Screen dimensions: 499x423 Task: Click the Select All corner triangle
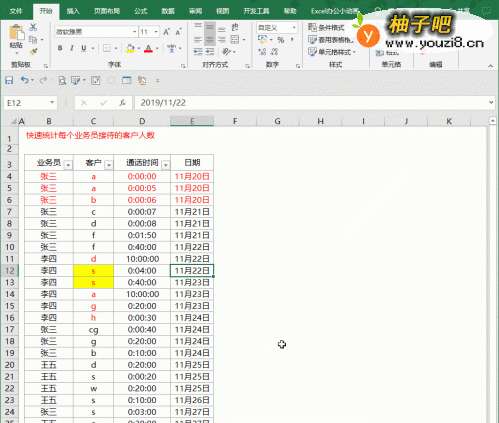tap(14, 122)
